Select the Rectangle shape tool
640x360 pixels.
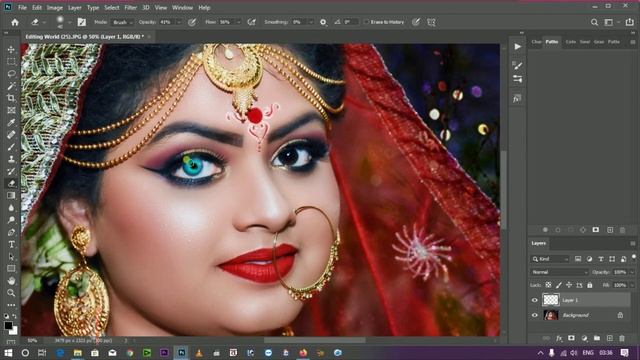[x=11, y=269]
